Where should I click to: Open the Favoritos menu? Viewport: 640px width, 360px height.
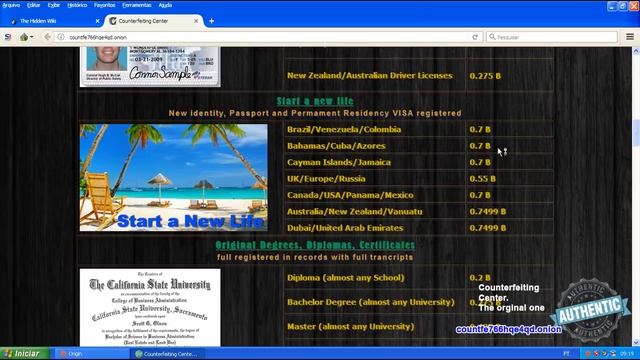[104, 5]
